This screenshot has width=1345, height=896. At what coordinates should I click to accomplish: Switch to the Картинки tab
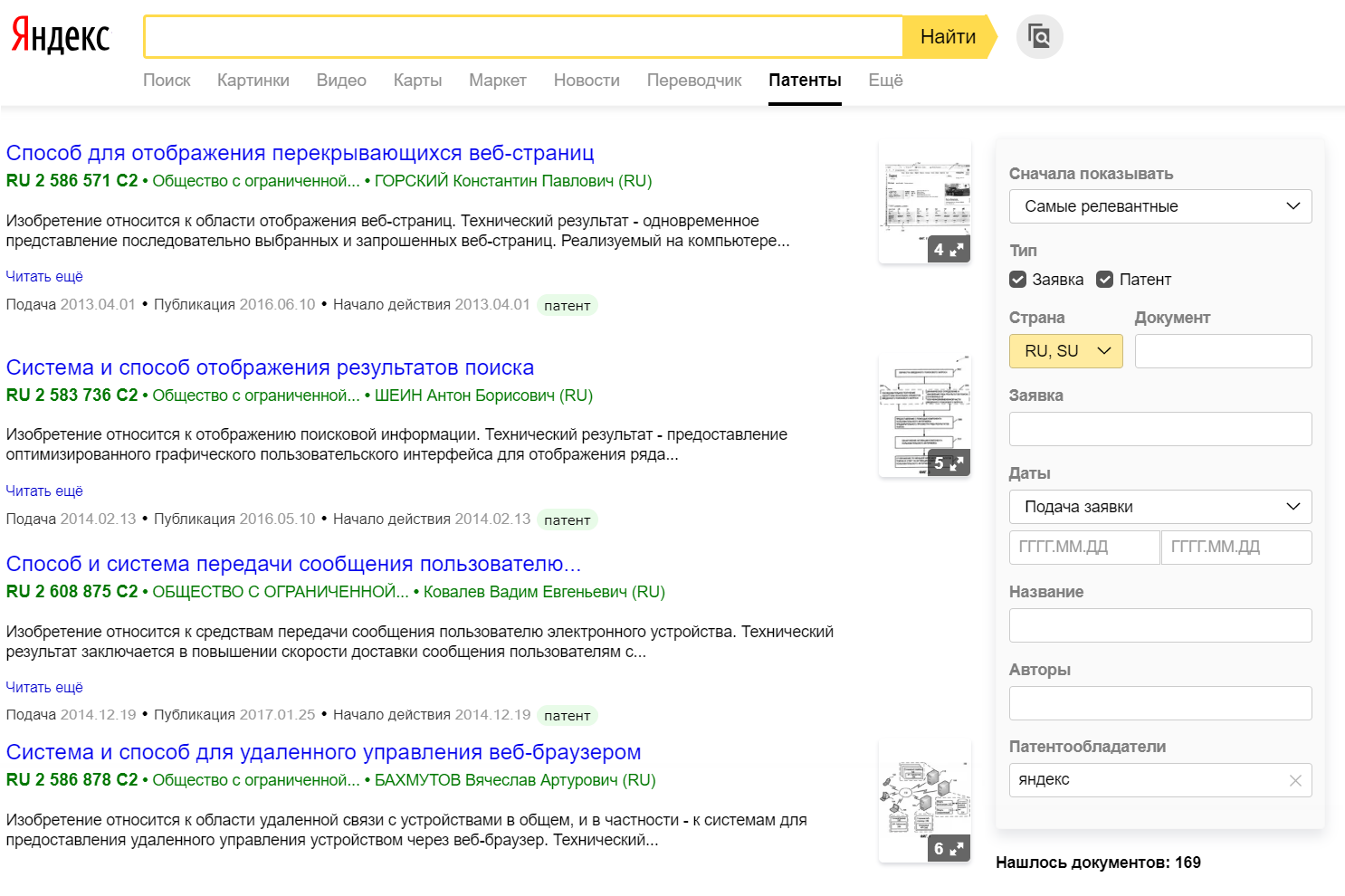pyautogui.click(x=253, y=81)
